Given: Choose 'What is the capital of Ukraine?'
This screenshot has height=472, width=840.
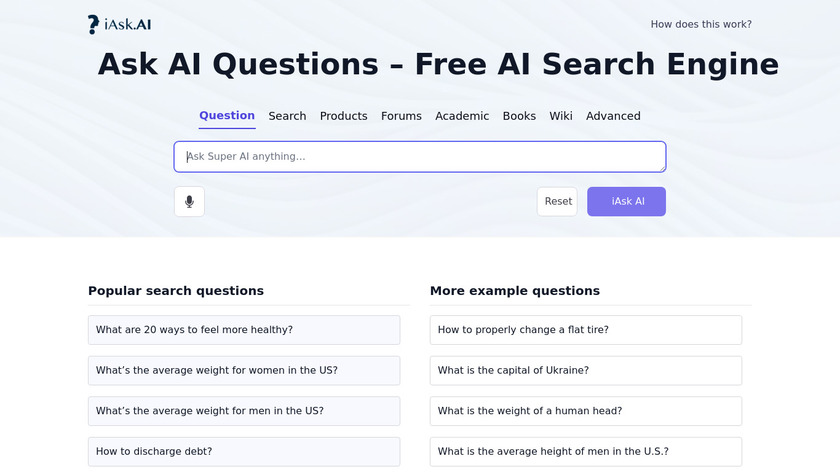Looking at the screenshot, I should point(586,370).
